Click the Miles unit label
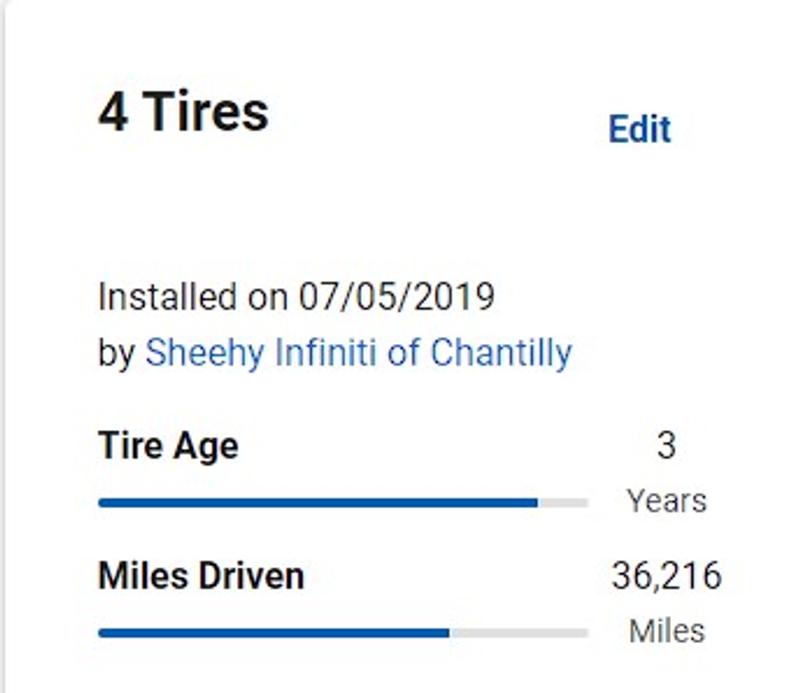800x693 pixels. pos(666,631)
